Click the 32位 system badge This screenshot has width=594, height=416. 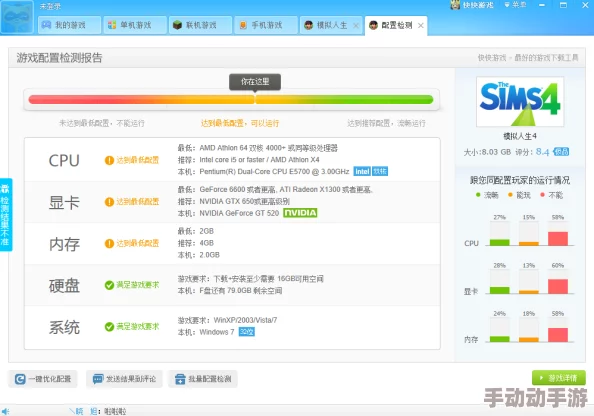click(247, 332)
